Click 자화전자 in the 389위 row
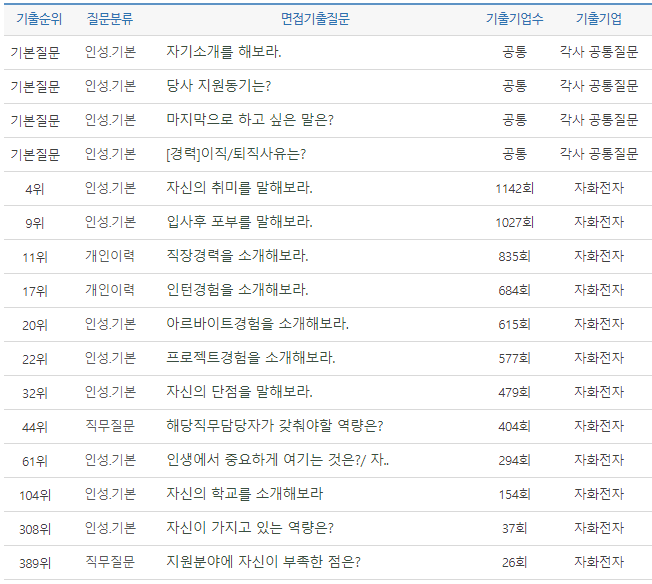Image resolution: width=652 pixels, height=584 pixels. pyautogui.click(x=598, y=562)
